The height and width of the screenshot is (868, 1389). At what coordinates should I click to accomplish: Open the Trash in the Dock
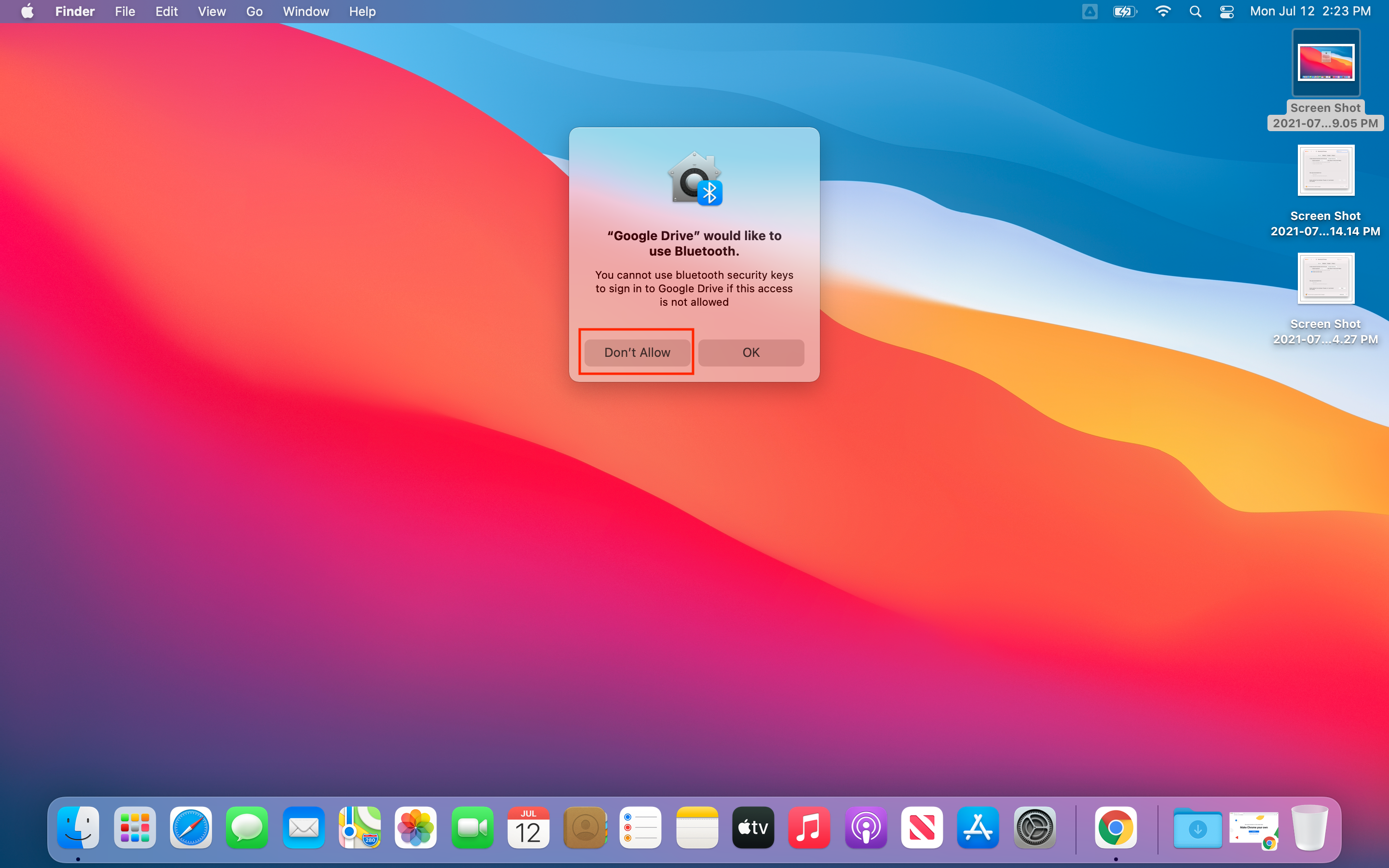coord(1310,828)
